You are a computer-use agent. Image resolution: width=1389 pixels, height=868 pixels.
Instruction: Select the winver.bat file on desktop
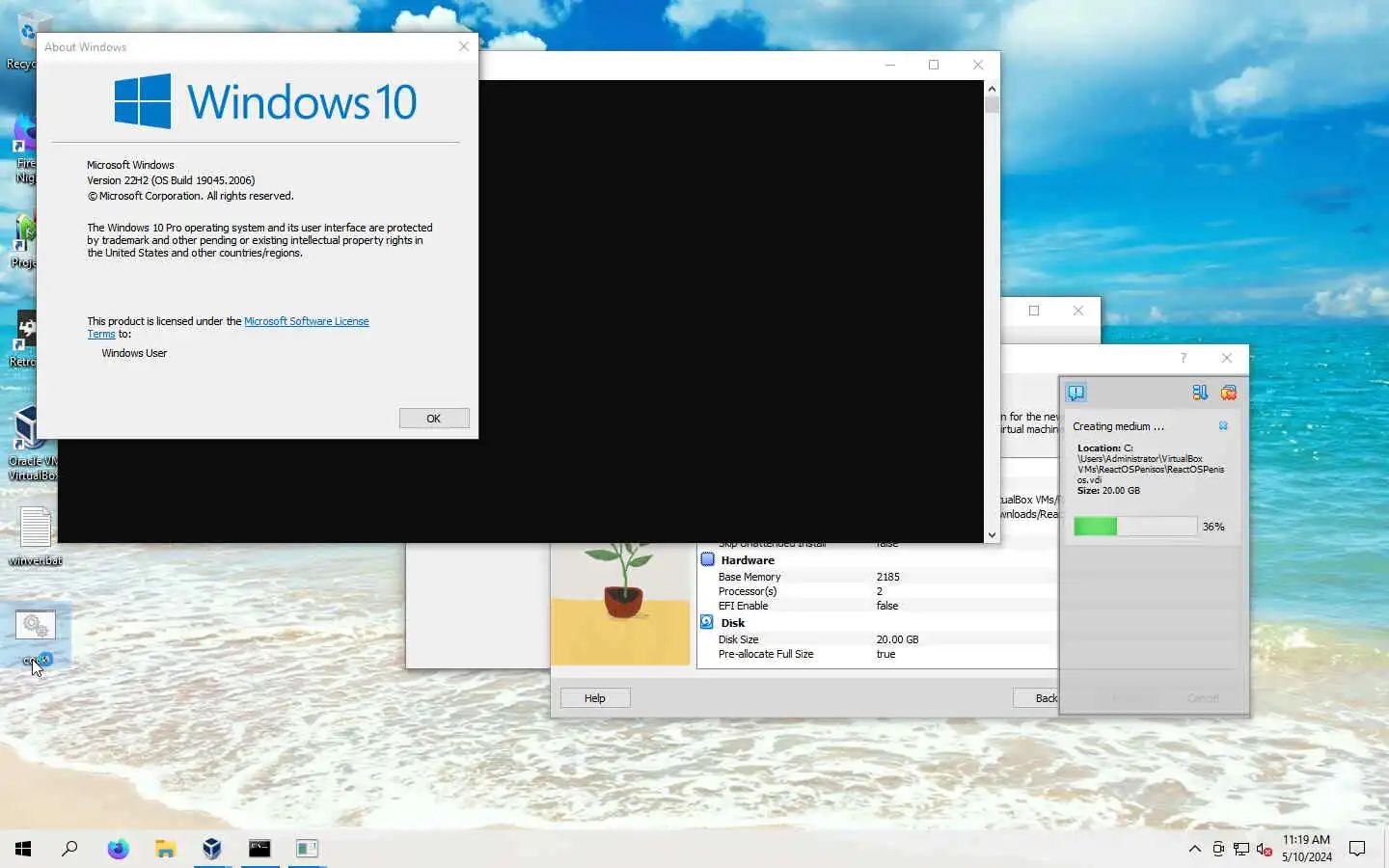pyautogui.click(x=36, y=536)
